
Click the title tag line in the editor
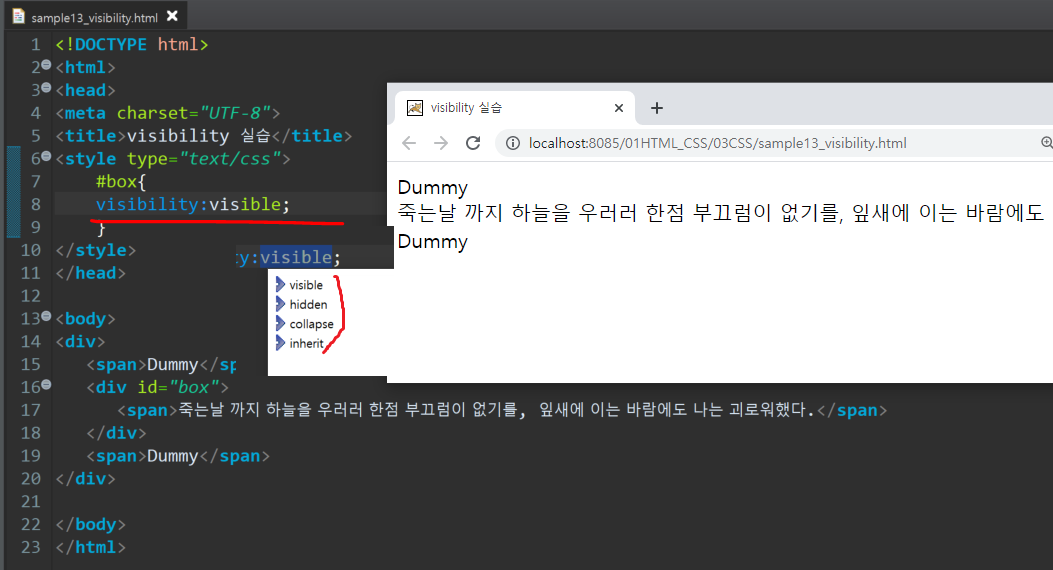click(x=203, y=136)
